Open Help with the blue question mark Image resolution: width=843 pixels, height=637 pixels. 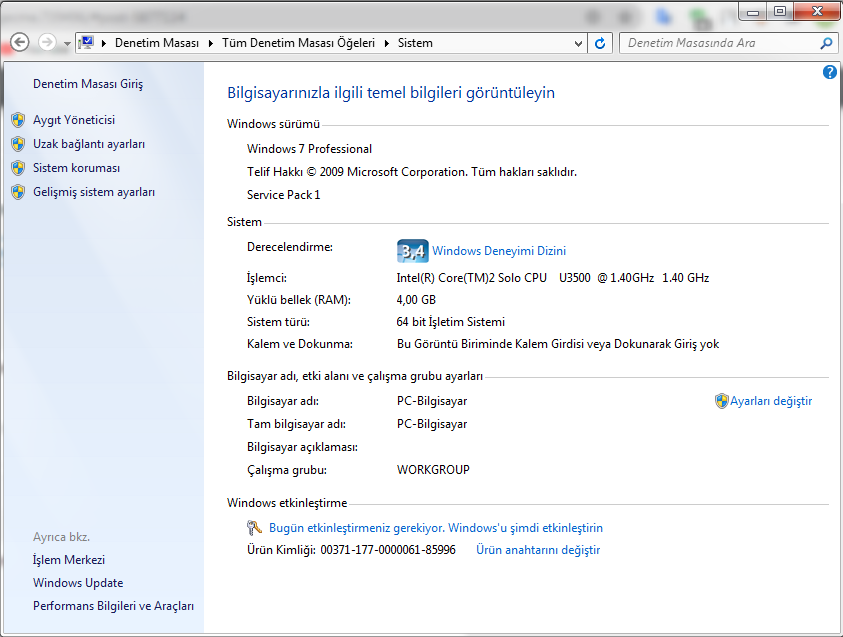[830, 72]
